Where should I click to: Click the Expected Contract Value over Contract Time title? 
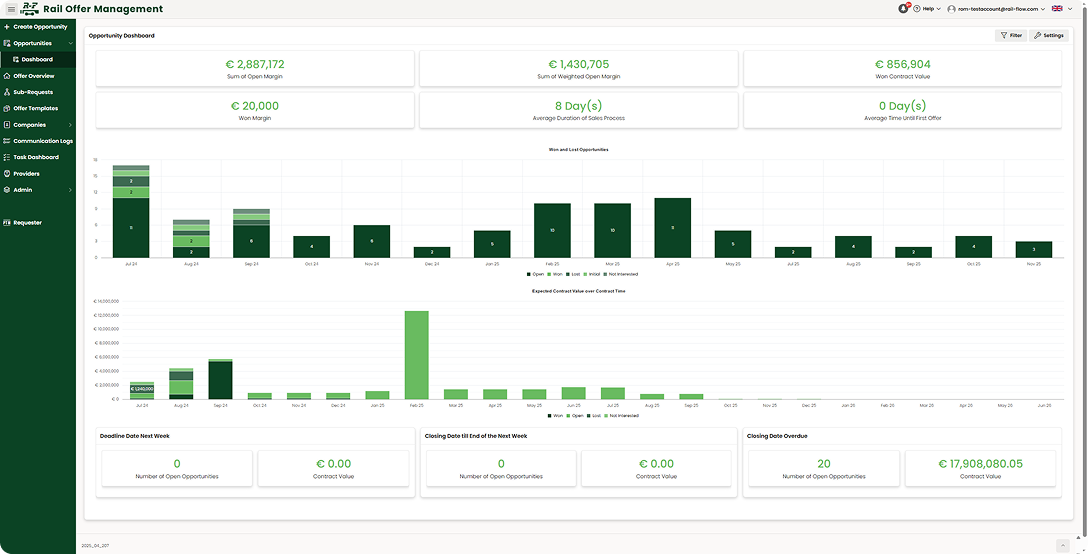(579, 291)
